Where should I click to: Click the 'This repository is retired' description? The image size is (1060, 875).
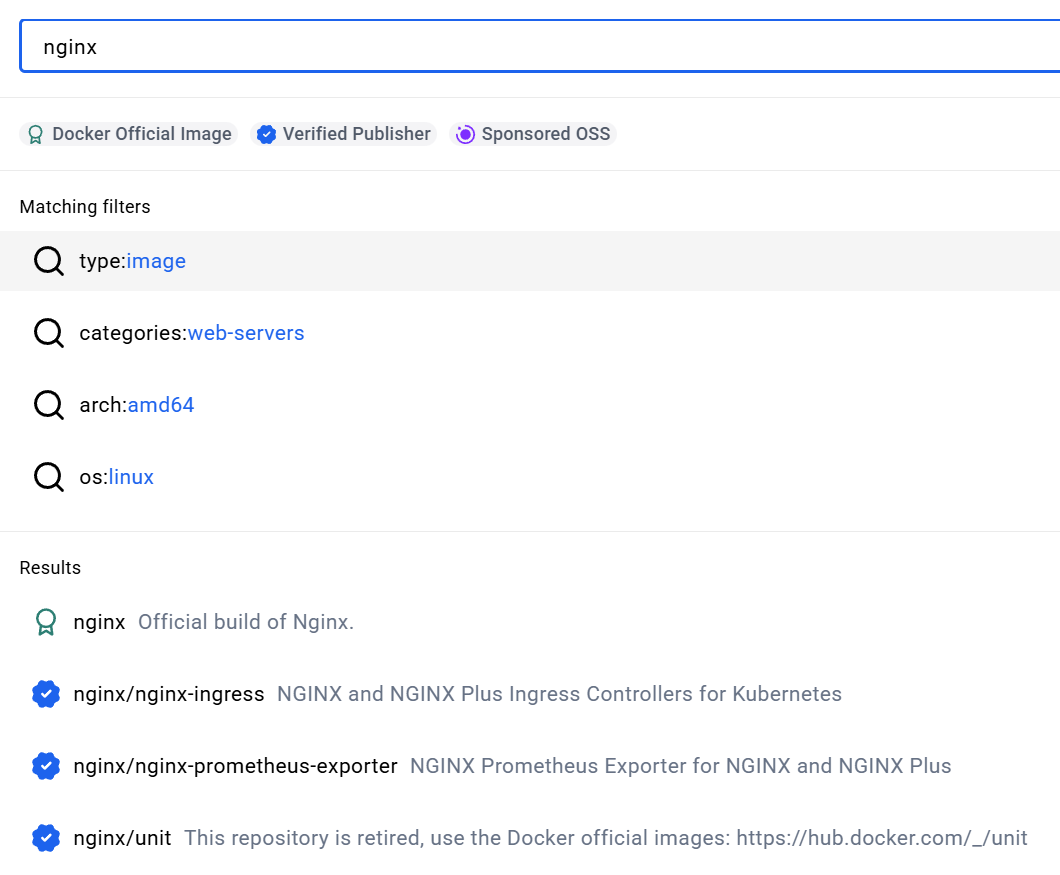(606, 838)
